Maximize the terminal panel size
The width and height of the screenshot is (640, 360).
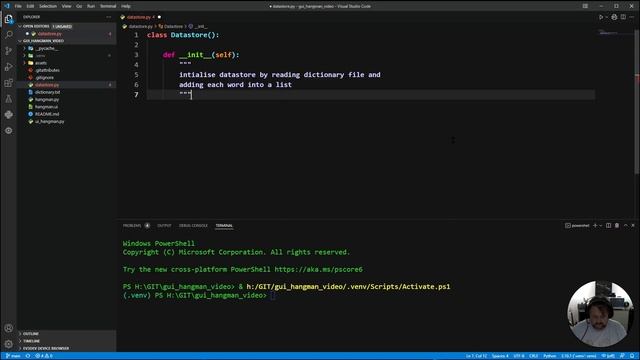(626, 225)
